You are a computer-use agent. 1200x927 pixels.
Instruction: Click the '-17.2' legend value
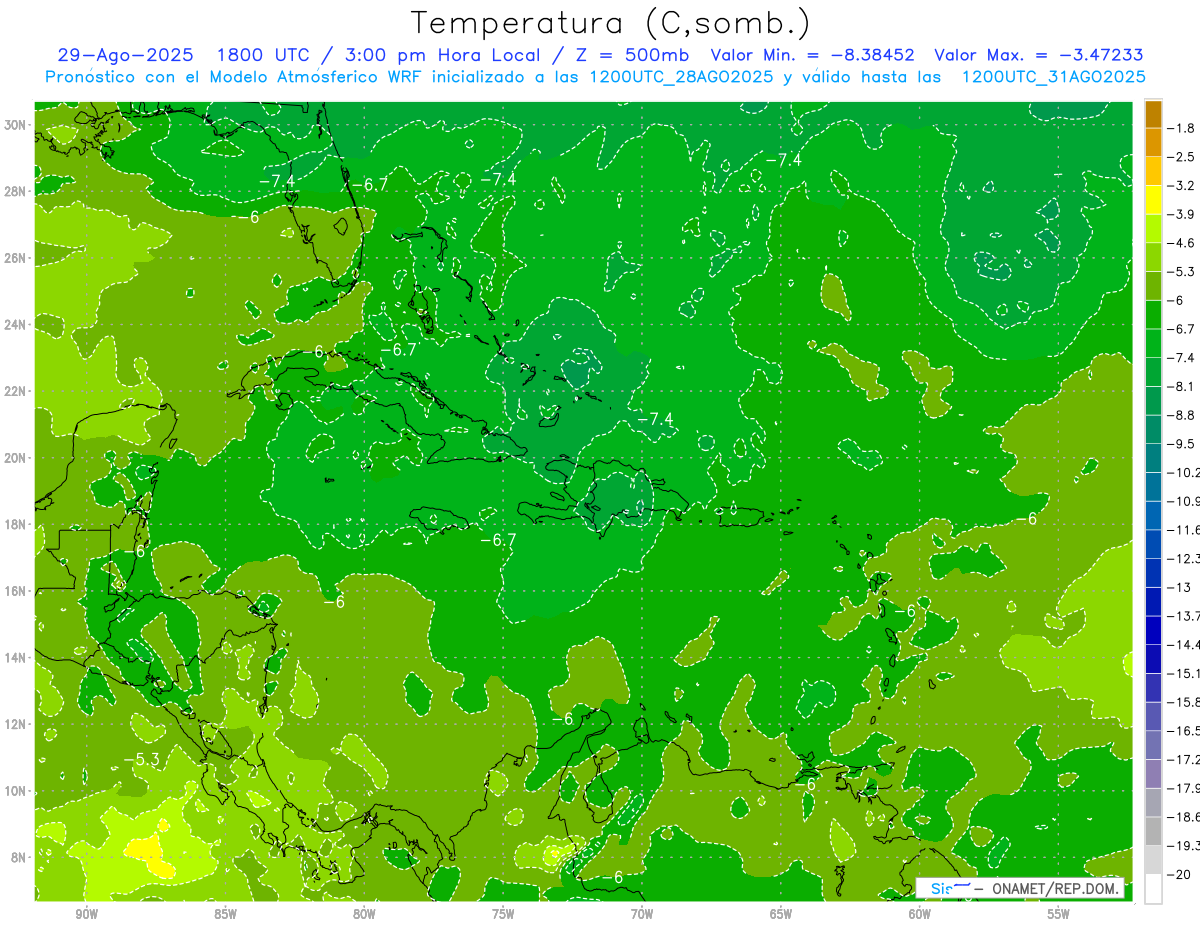pos(1185,759)
